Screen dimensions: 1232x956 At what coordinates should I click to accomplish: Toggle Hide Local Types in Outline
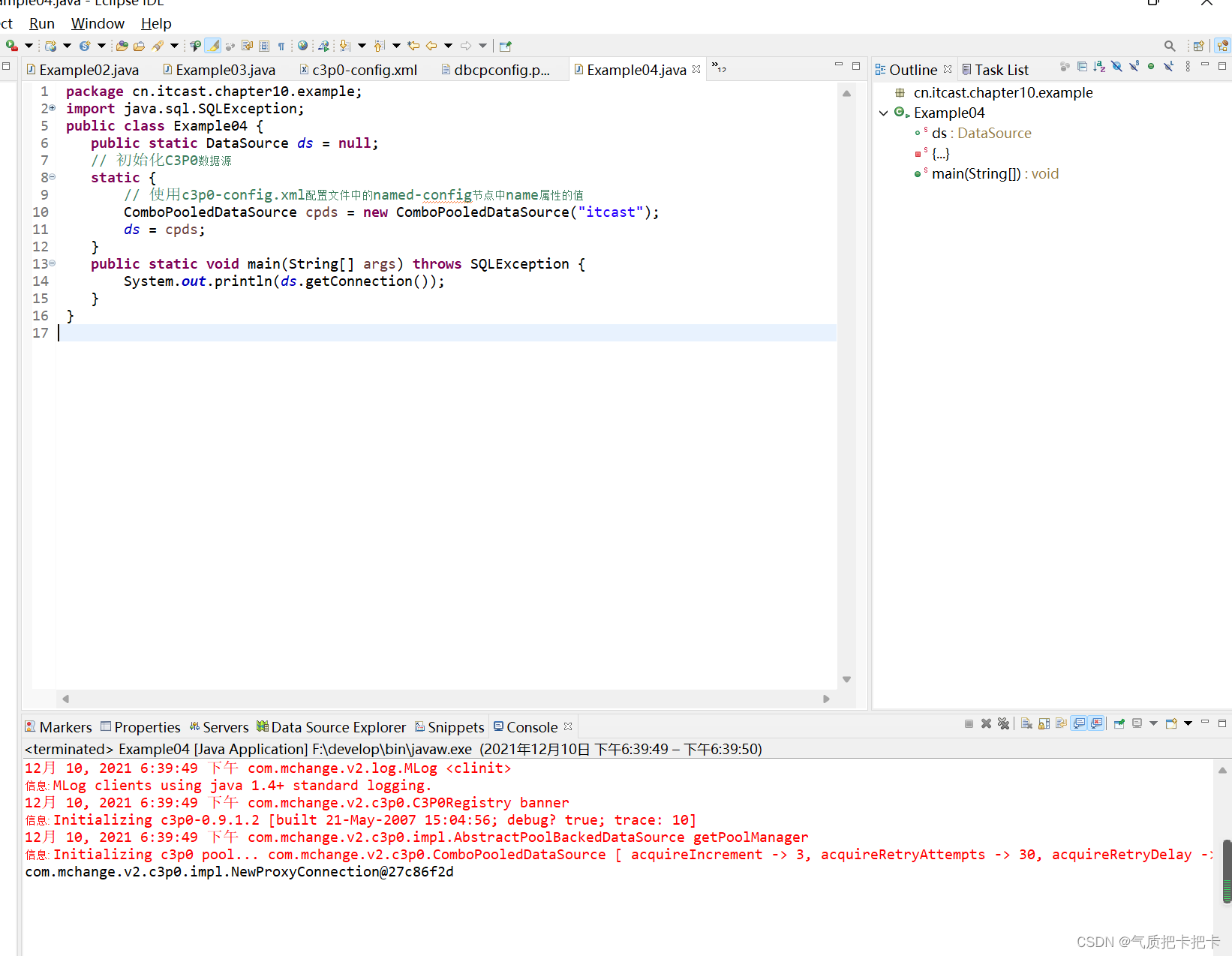point(1168,67)
